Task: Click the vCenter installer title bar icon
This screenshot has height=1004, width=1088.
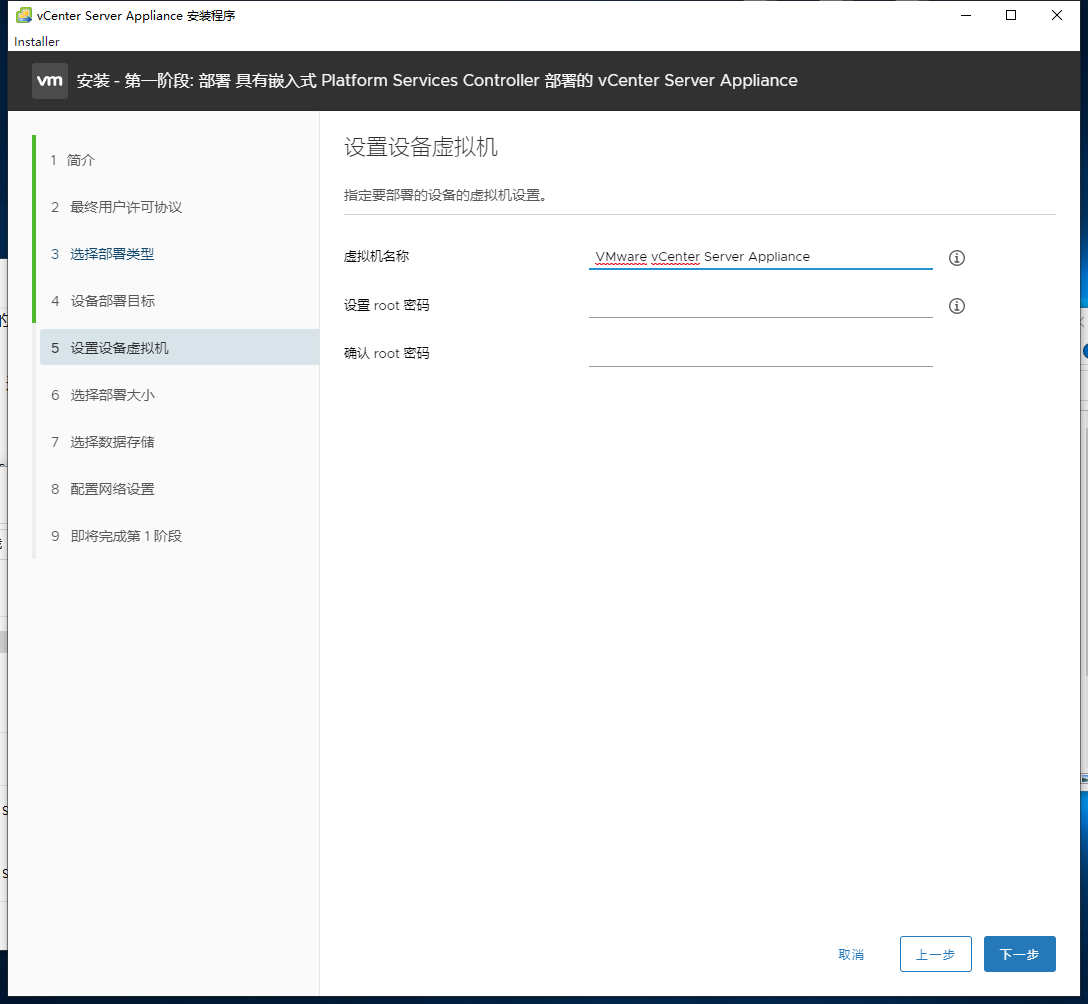Action: [x=24, y=15]
